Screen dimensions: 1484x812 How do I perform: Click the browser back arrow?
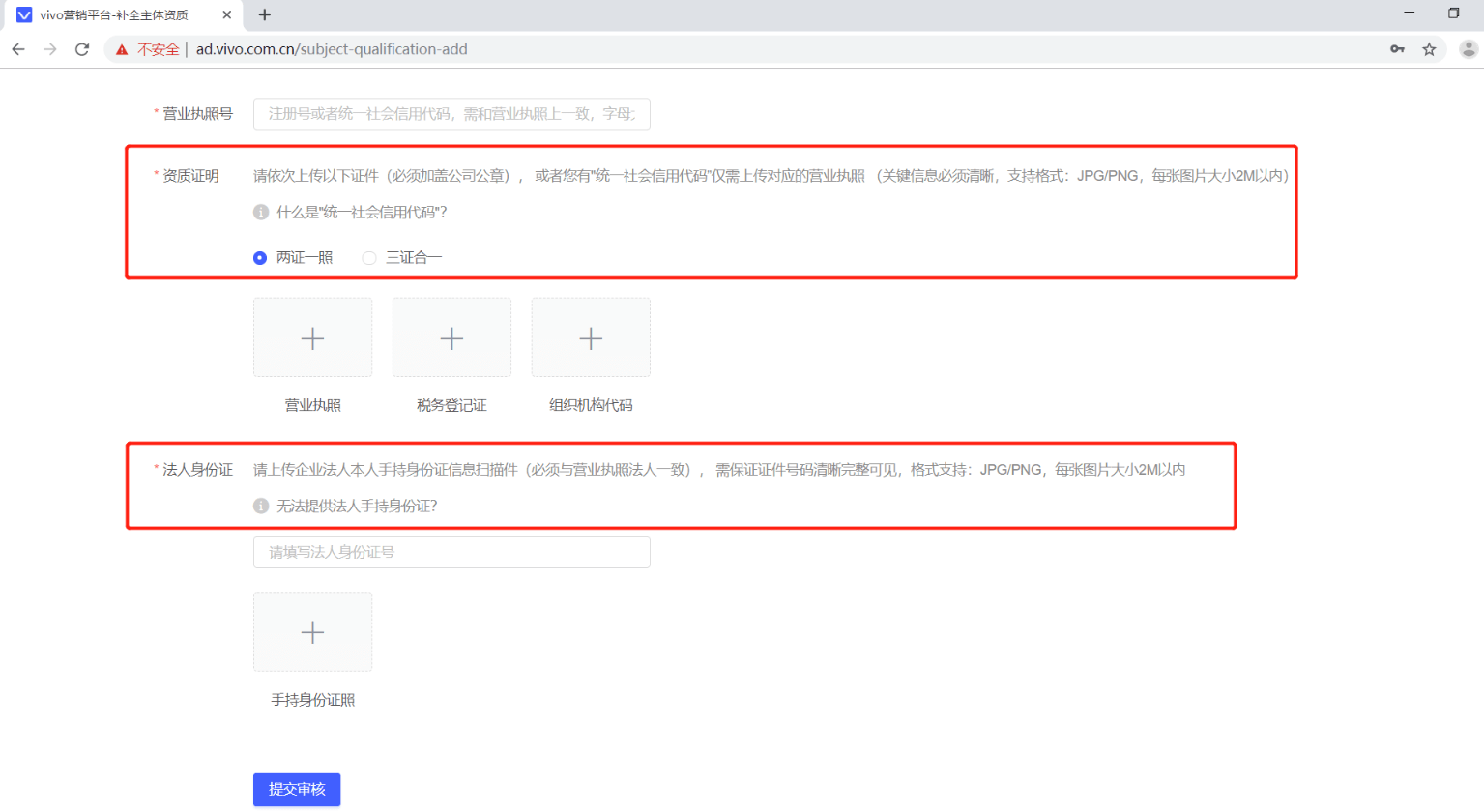18,48
